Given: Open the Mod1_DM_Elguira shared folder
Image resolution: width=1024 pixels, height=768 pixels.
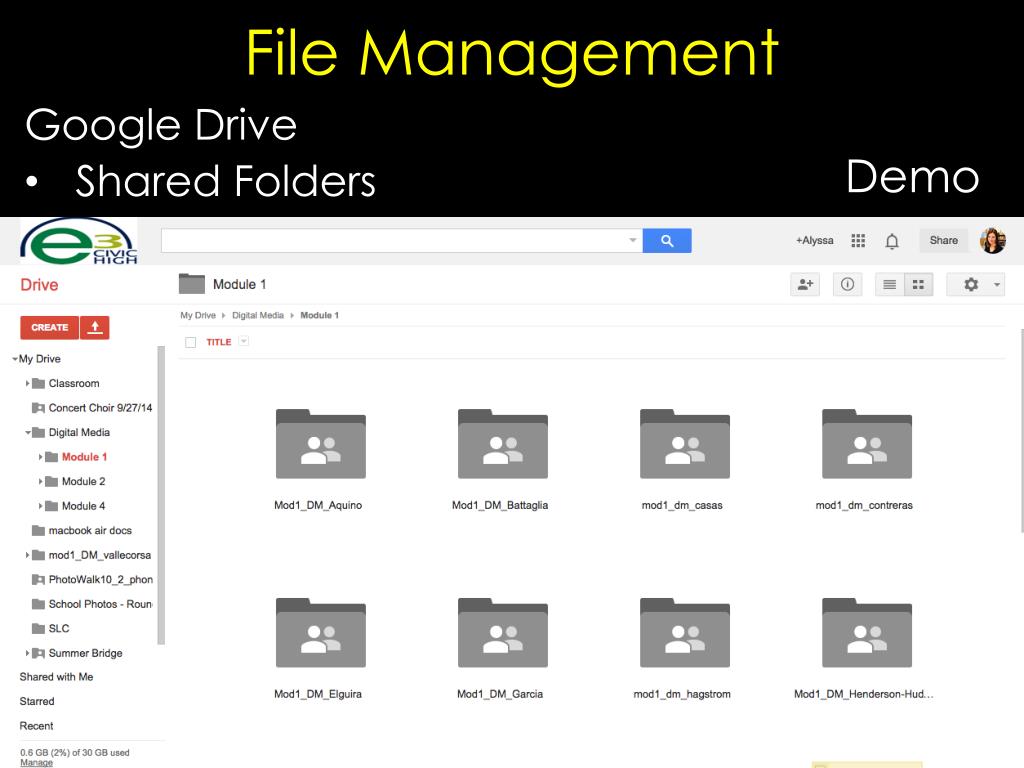Looking at the screenshot, I should [320, 633].
